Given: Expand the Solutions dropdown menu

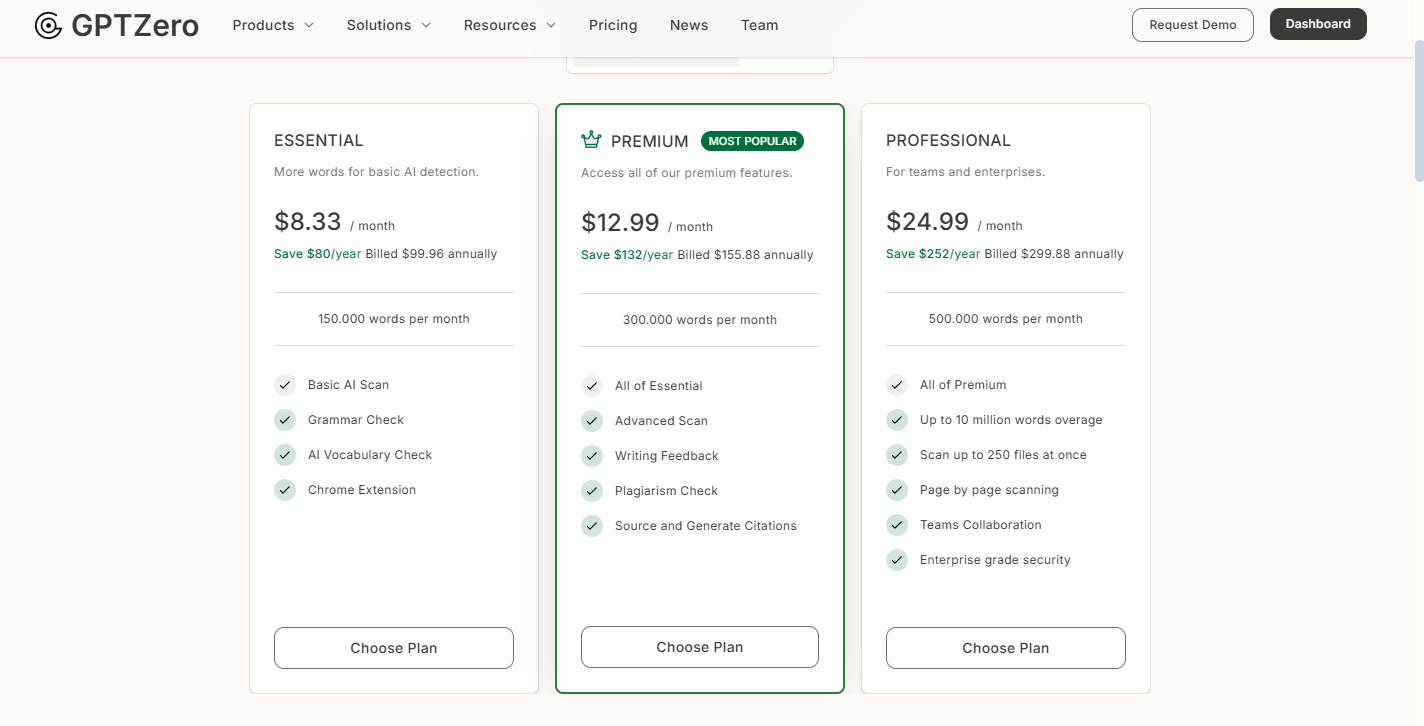Looking at the screenshot, I should pos(389,25).
